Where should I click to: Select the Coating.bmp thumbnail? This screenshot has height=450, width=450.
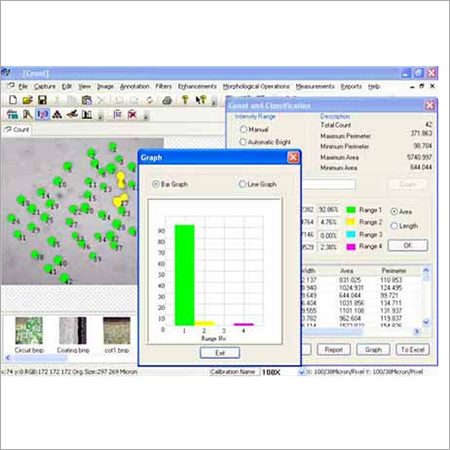pos(73,331)
